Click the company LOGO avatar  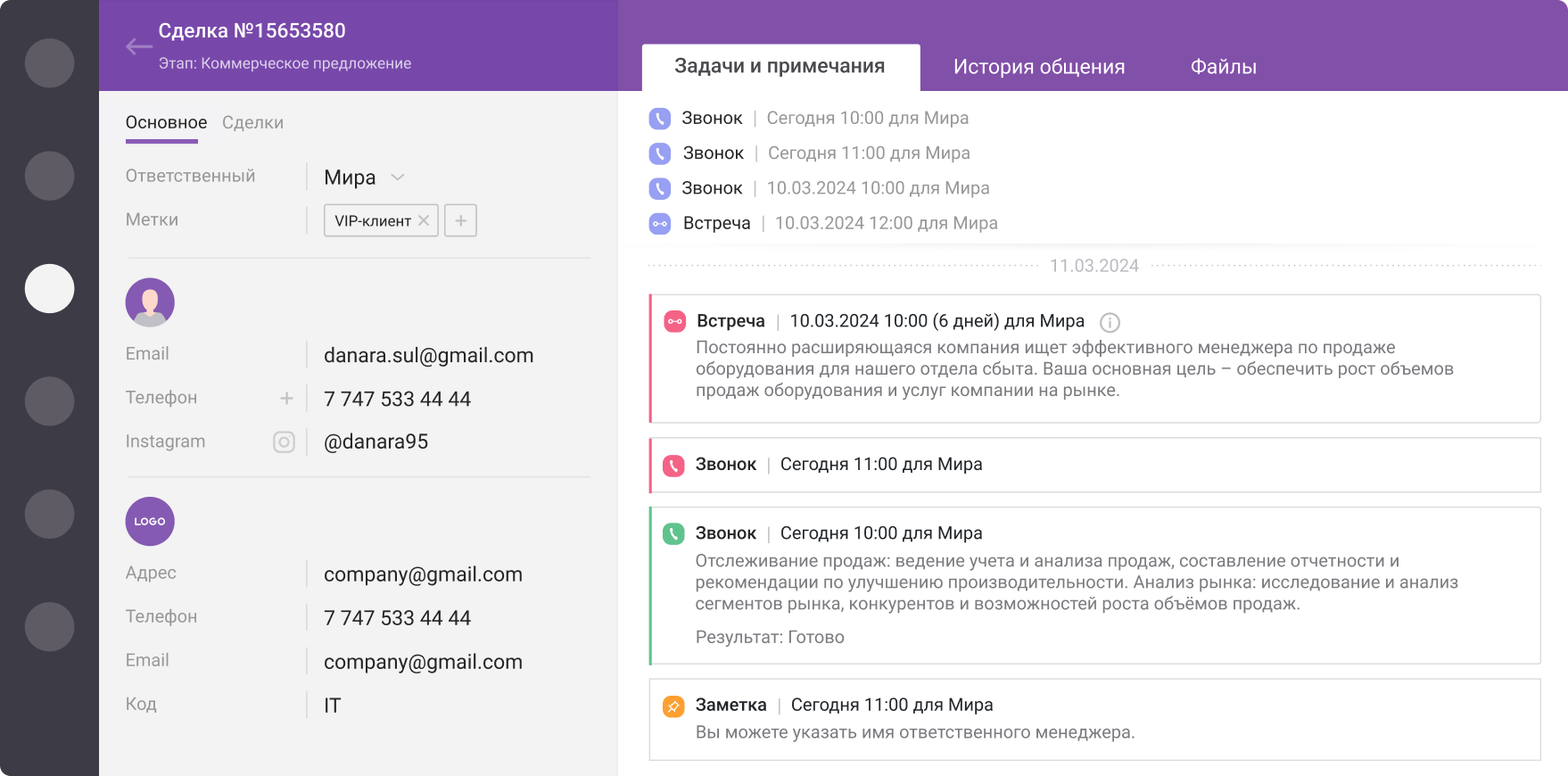[150, 521]
